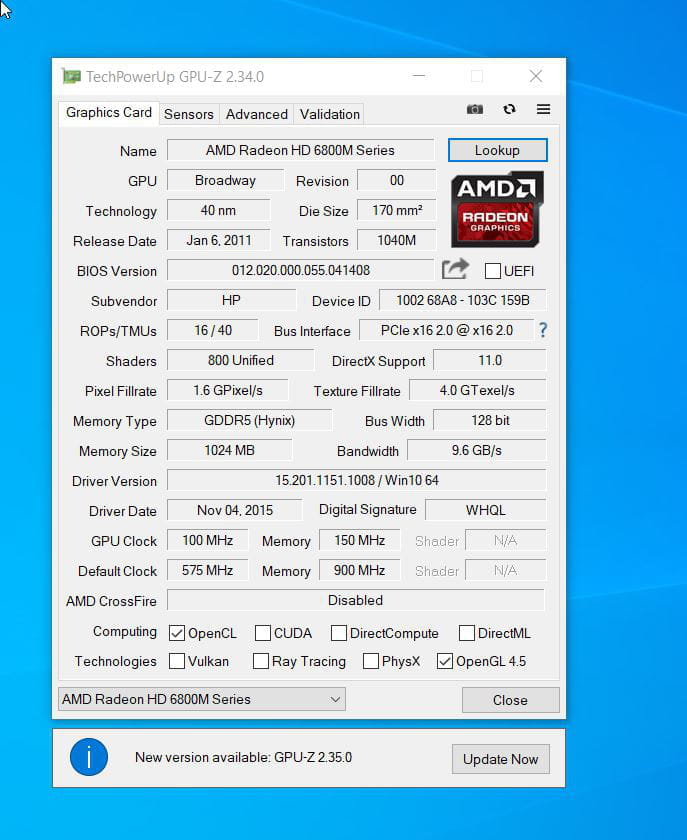Click the Pixel Fillrate field 1.6 GPixel/s
Viewport: 687px width, 840px height.
(228, 390)
